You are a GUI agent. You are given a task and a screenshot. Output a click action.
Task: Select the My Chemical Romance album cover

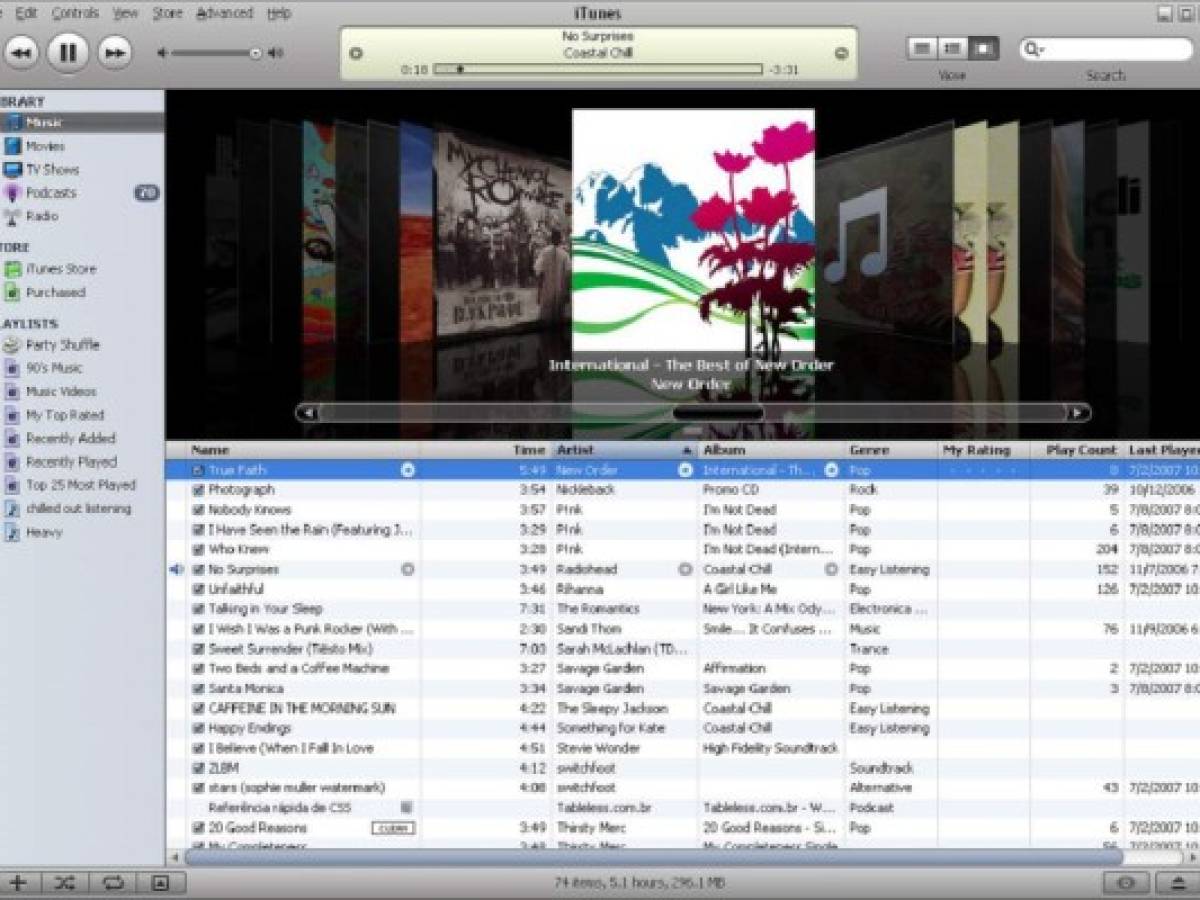pos(500,235)
